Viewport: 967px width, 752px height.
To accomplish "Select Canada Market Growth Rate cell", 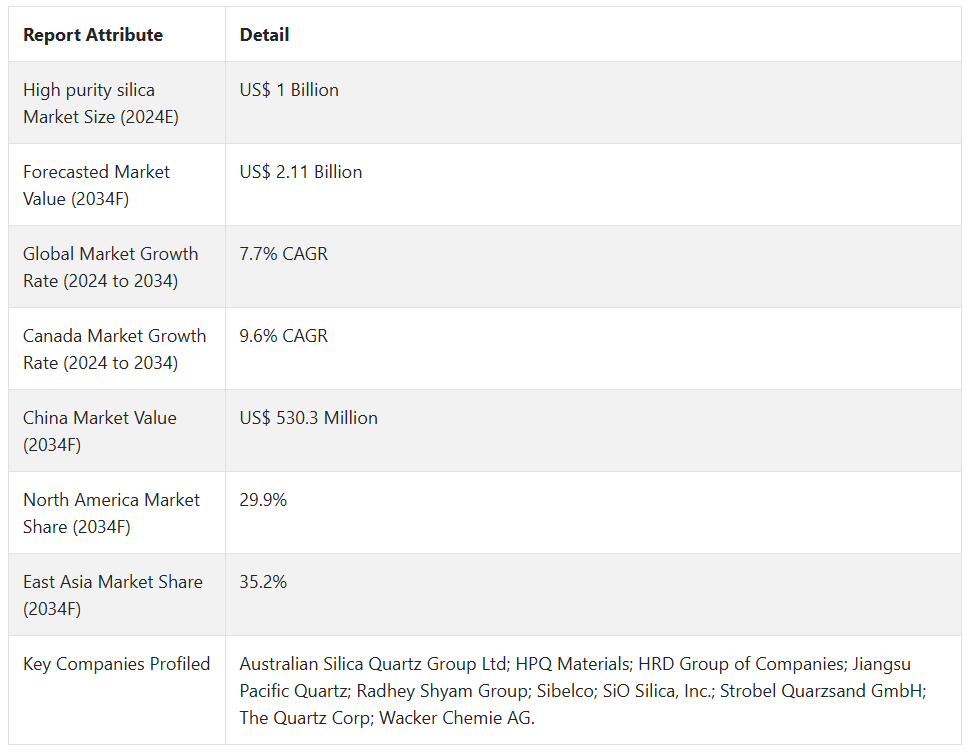I will tap(114, 349).
